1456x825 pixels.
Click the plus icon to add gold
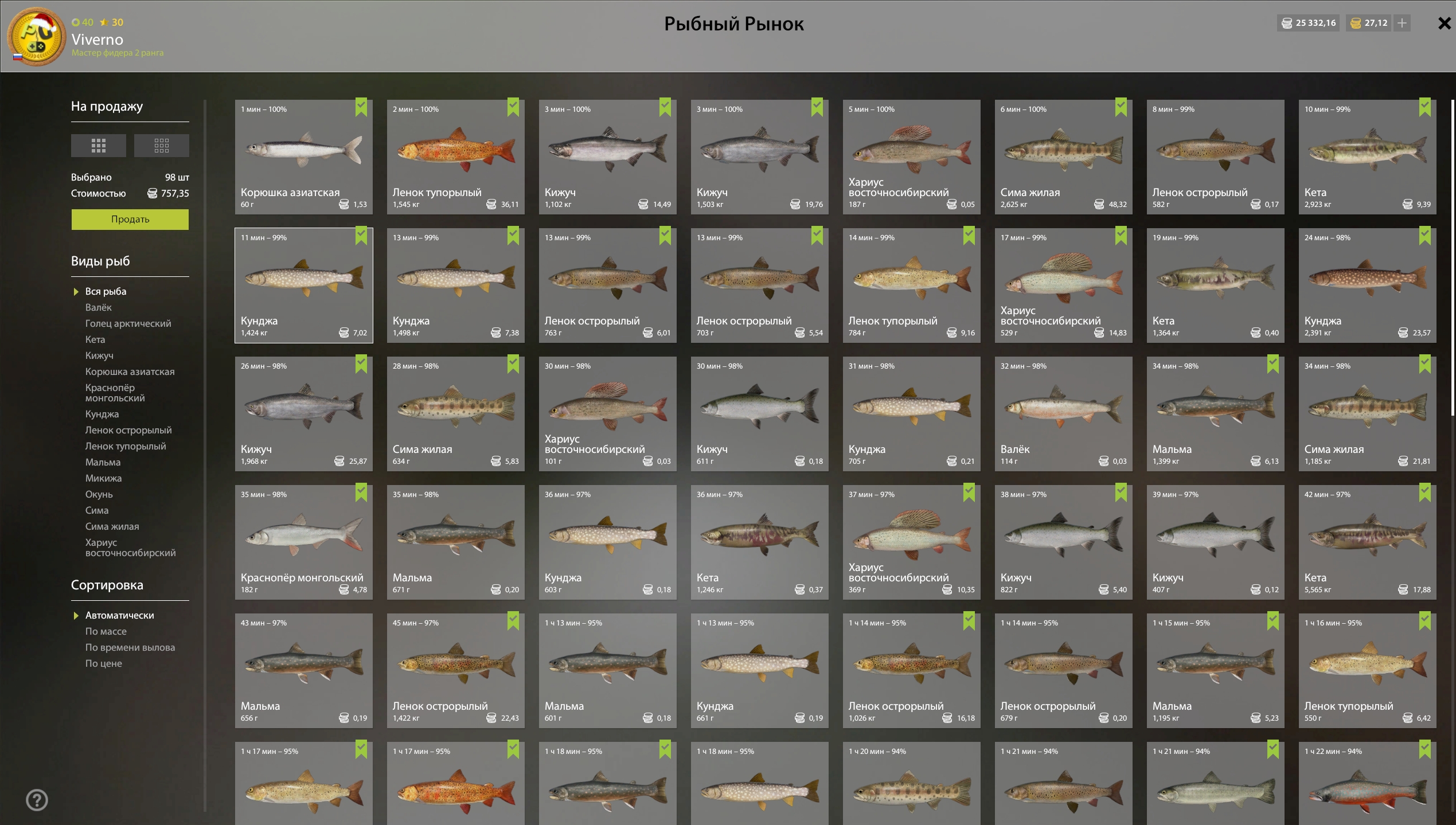[x=1402, y=23]
